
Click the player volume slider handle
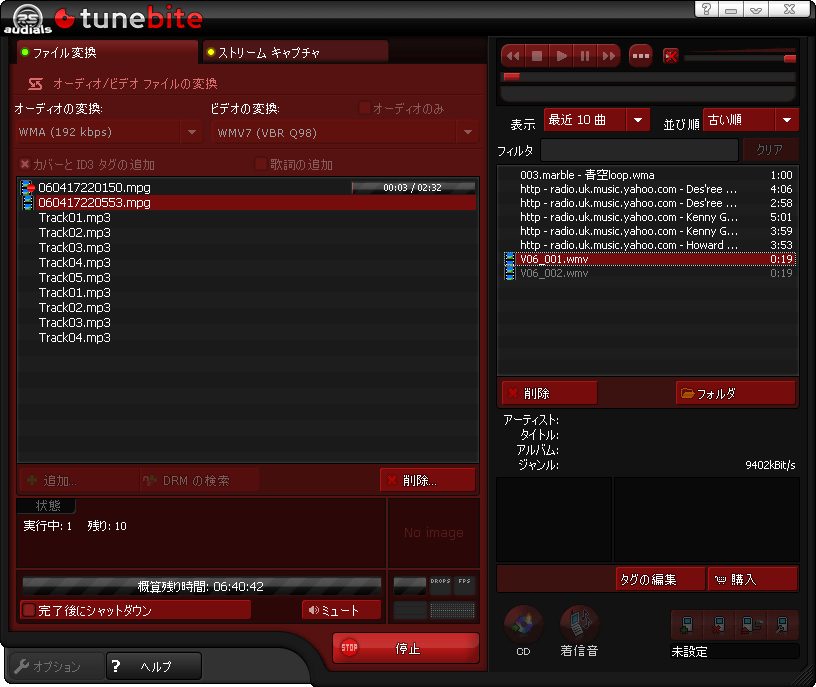click(x=789, y=58)
